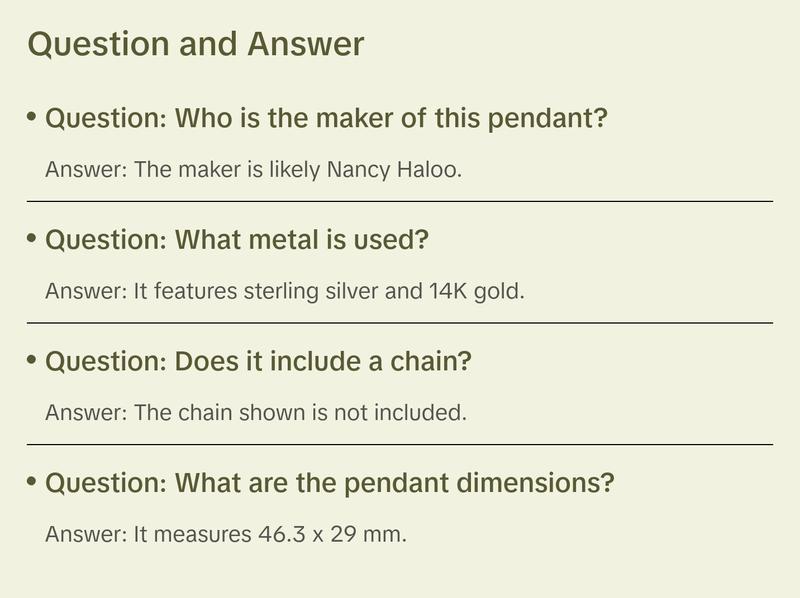Viewport: 800px width, 598px height.
Task: Click the Question and Answer heading
Action: tap(196, 44)
